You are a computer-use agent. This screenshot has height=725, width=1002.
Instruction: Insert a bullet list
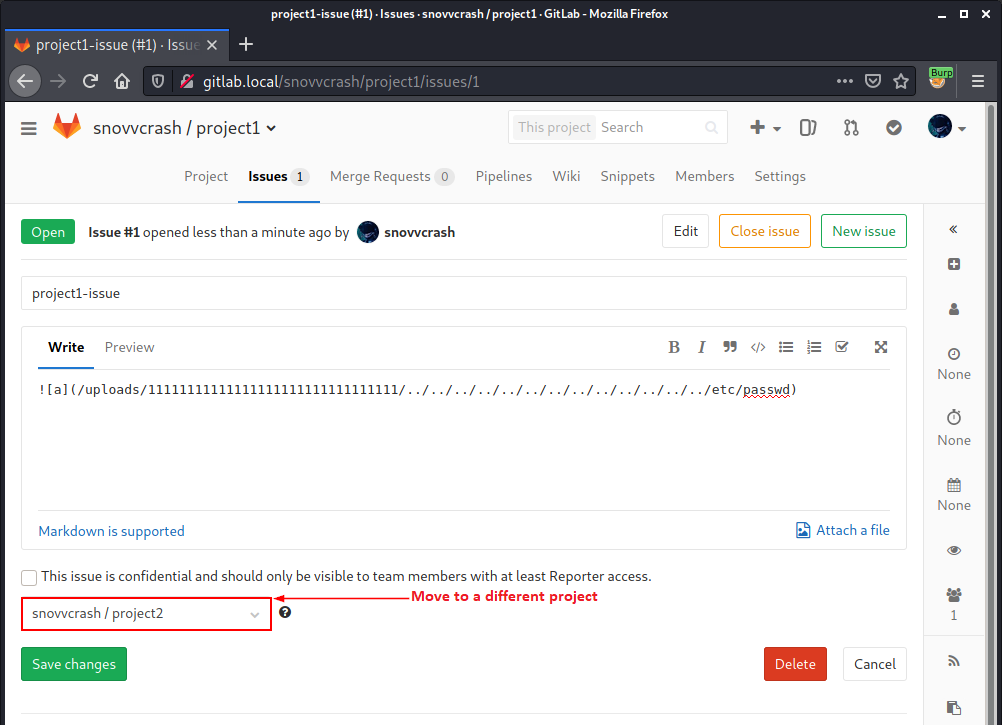pyautogui.click(x=786, y=347)
